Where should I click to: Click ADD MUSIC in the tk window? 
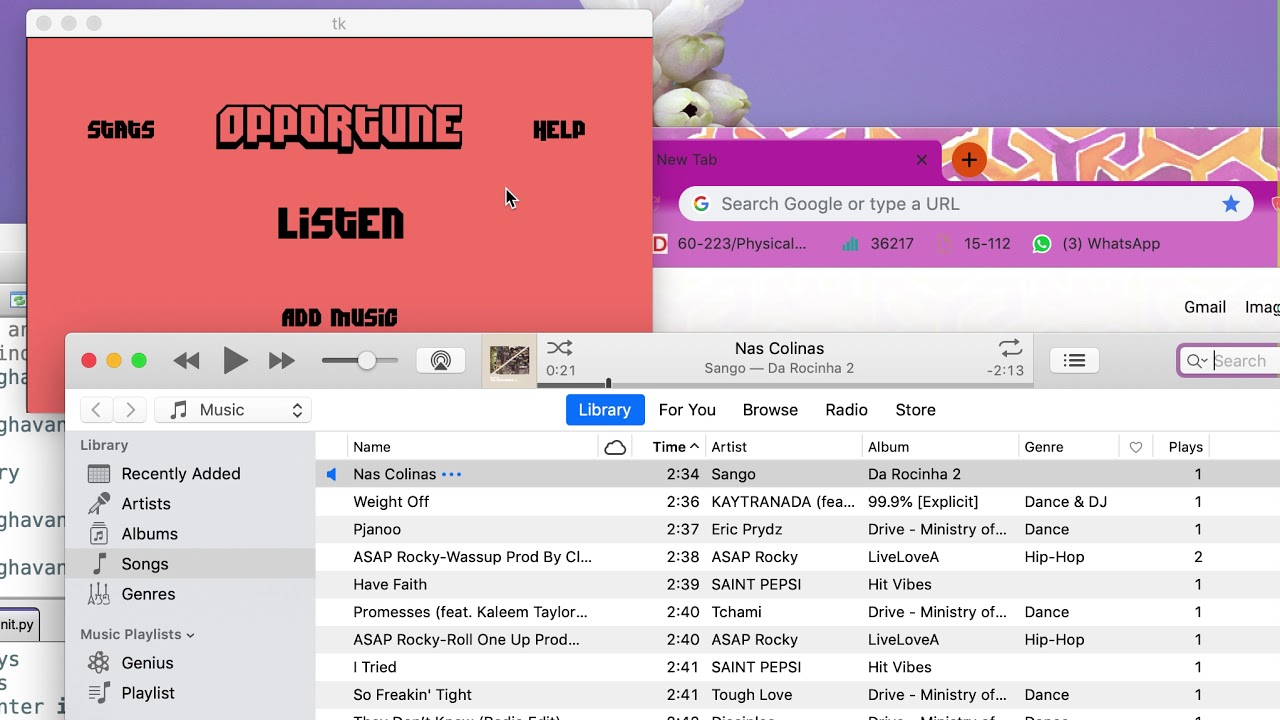pyautogui.click(x=340, y=318)
